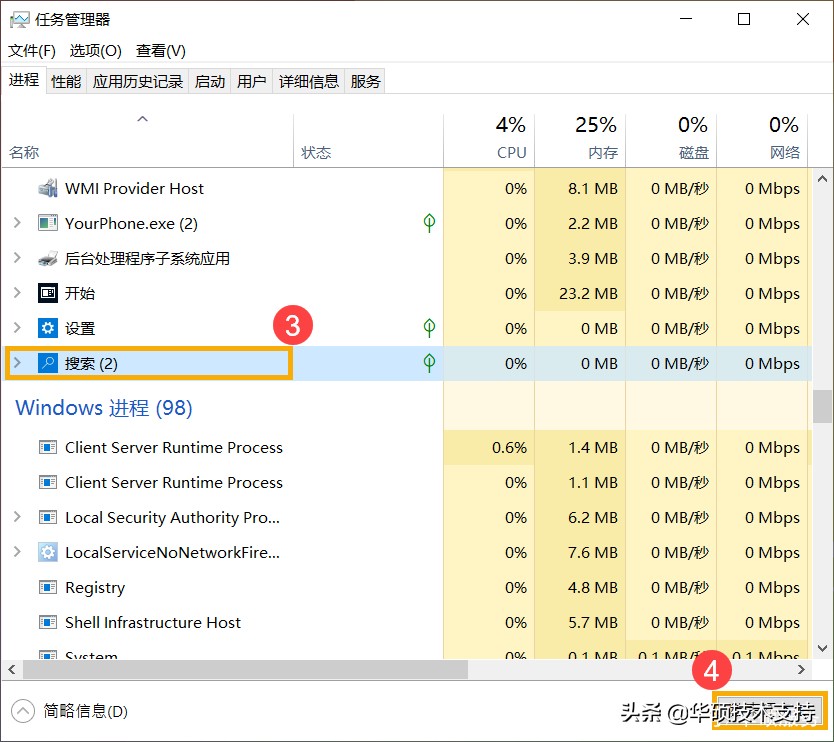Select the YourPhone.exe gear icon
Image resolution: width=834 pixels, height=742 pixels.
click(x=46, y=223)
